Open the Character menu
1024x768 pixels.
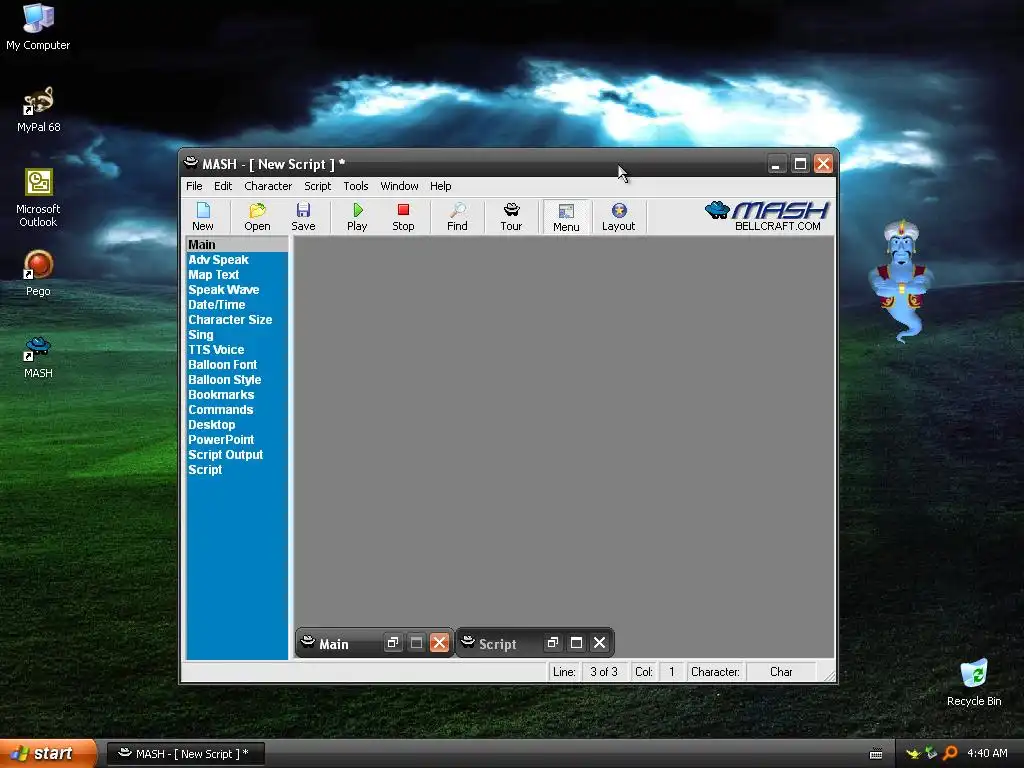click(268, 186)
